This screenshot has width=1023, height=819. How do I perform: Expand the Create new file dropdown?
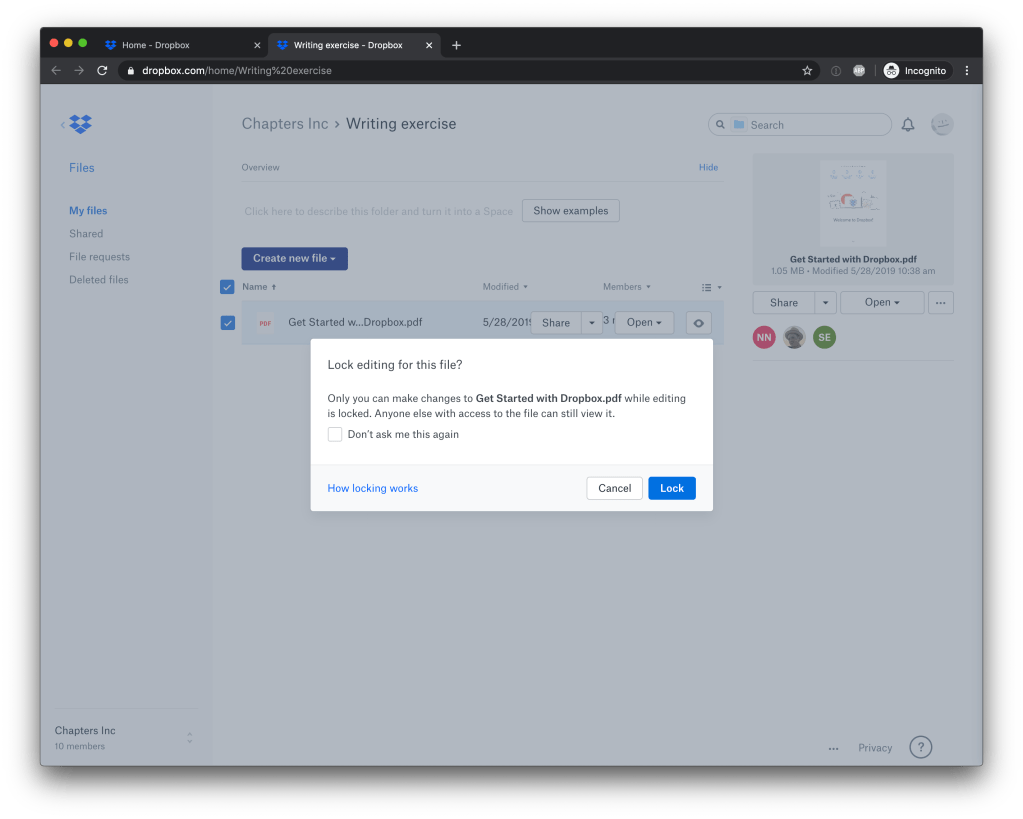pyautogui.click(x=294, y=258)
